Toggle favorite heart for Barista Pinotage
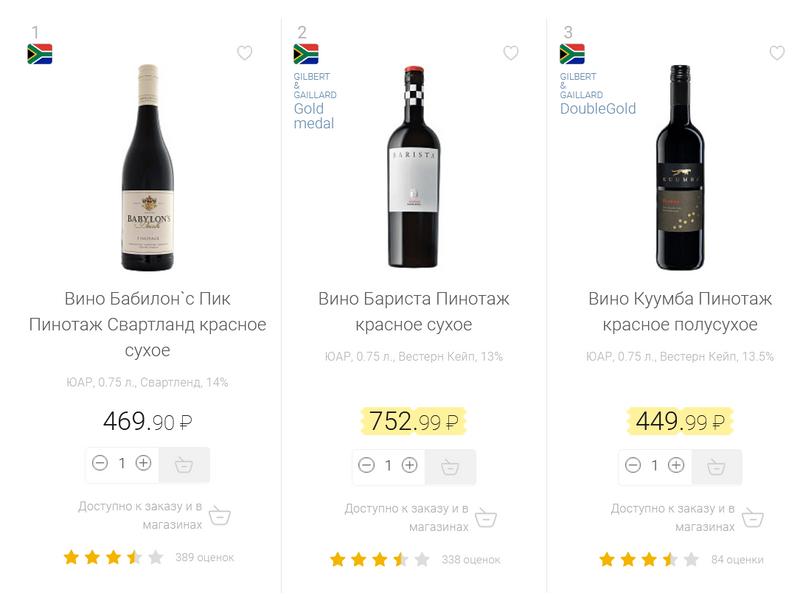 (511, 53)
